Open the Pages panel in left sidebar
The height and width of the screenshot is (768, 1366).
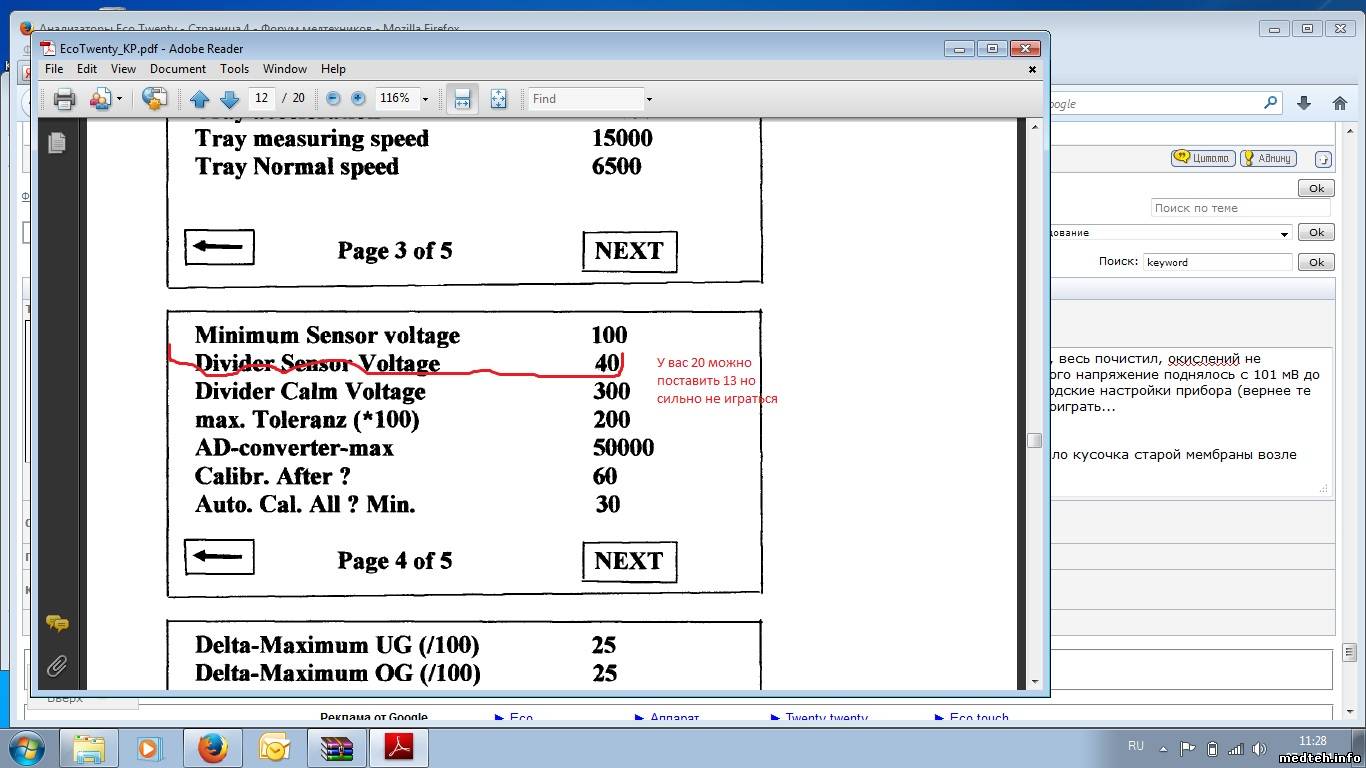57,143
